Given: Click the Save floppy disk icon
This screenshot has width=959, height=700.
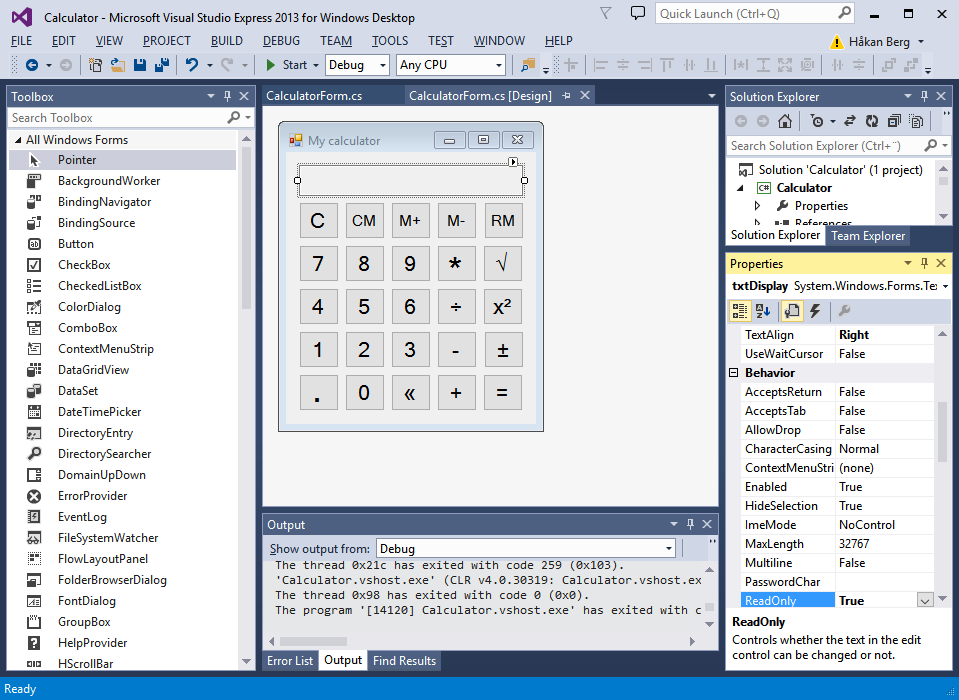Looking at the screenshot, I should click(140, 65).
